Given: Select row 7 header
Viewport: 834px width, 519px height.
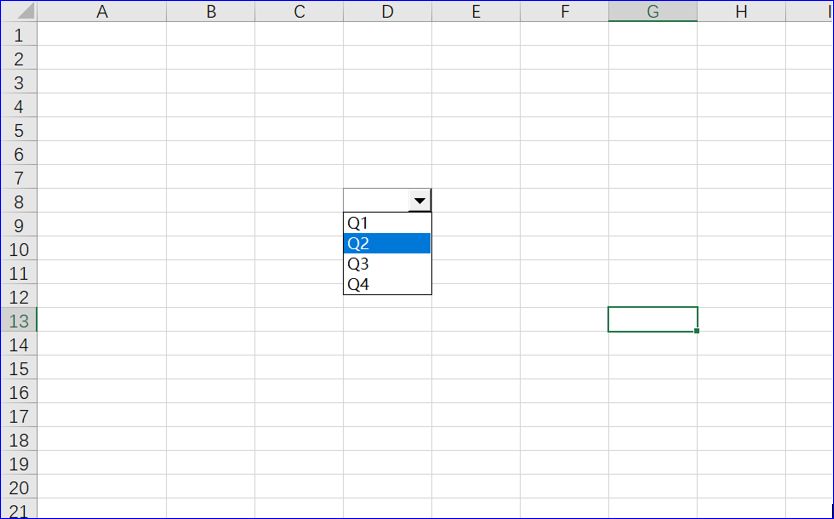Looking at the screenshot, I should coord(19,178).
